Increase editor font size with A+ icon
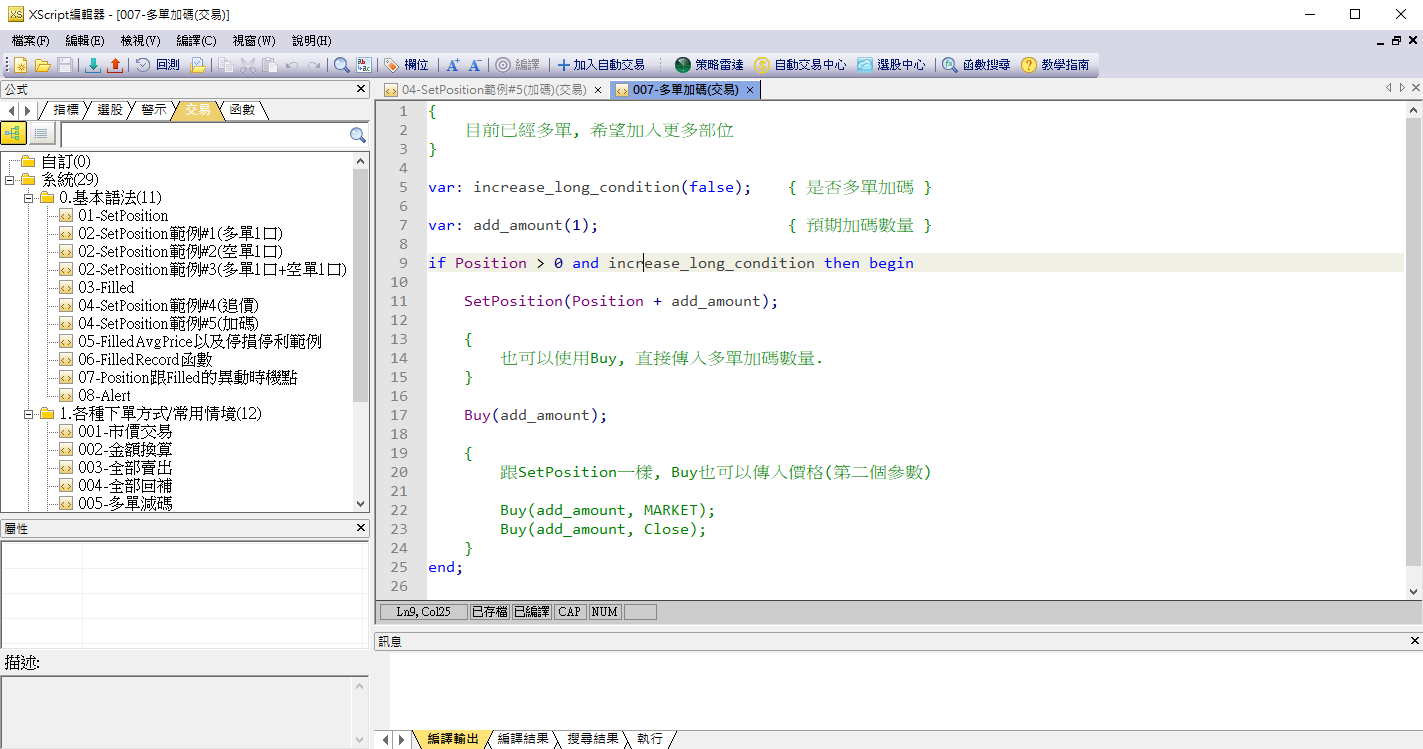The image size is (1423, 749). pyautogui.click(x=452, y=65)
